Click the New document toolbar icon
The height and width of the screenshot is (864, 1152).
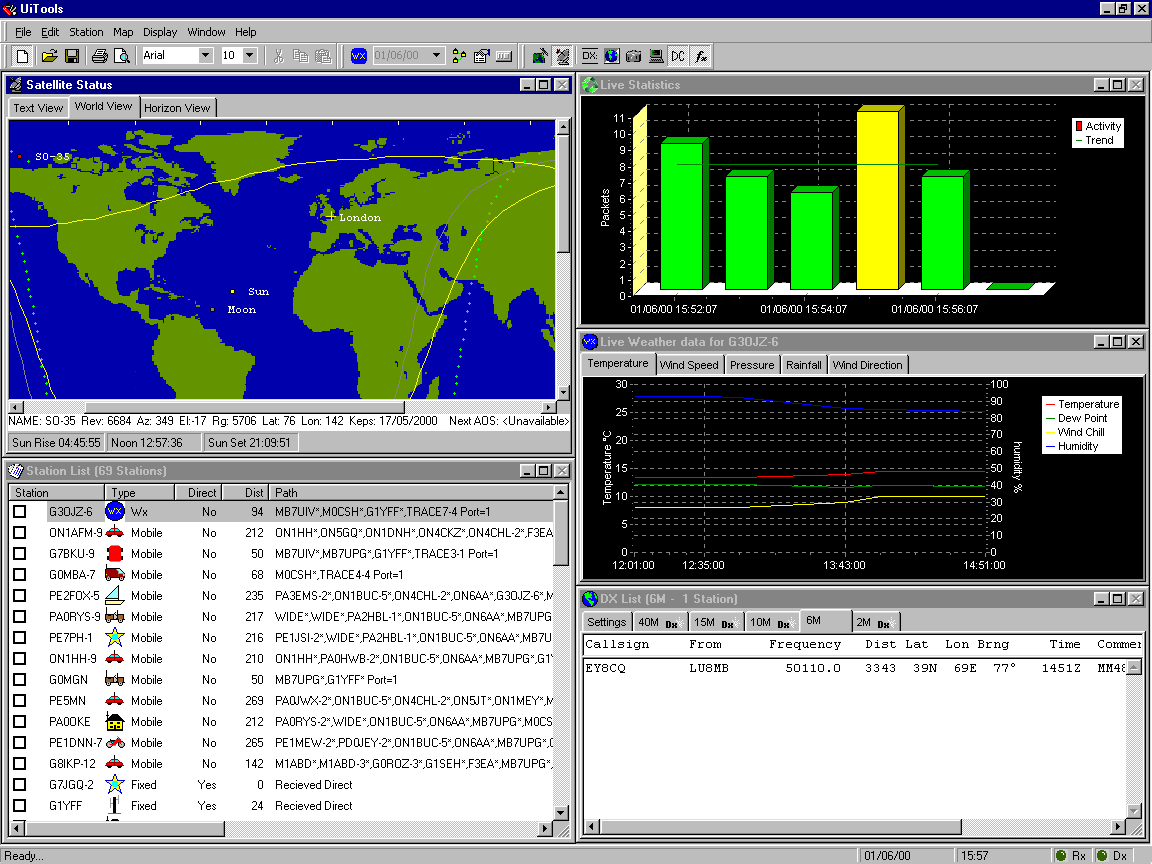(22, 56)
